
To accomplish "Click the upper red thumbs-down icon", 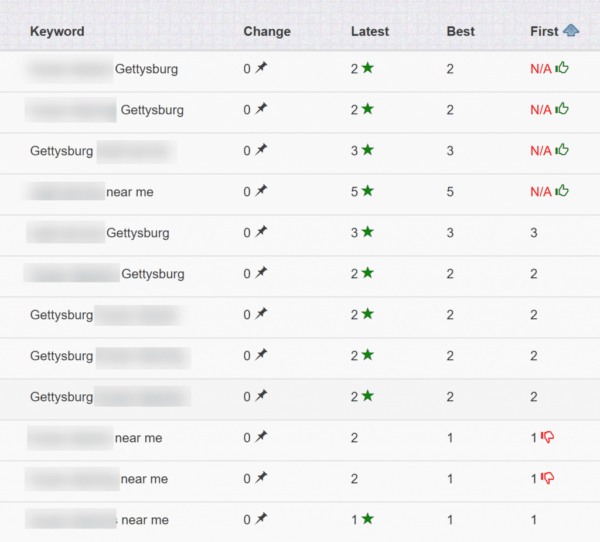I will coord(547,437).
